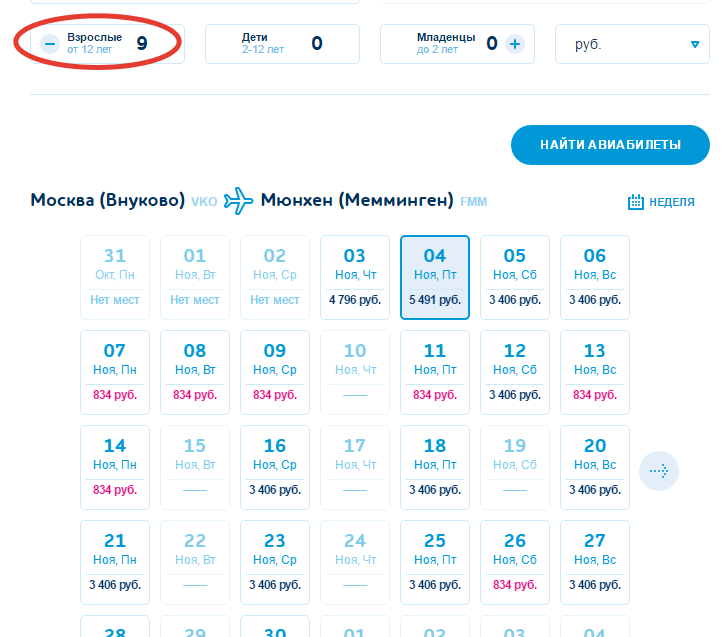725x637 pixels.
Task: Click the plus button for infants count
Action: 514,43
